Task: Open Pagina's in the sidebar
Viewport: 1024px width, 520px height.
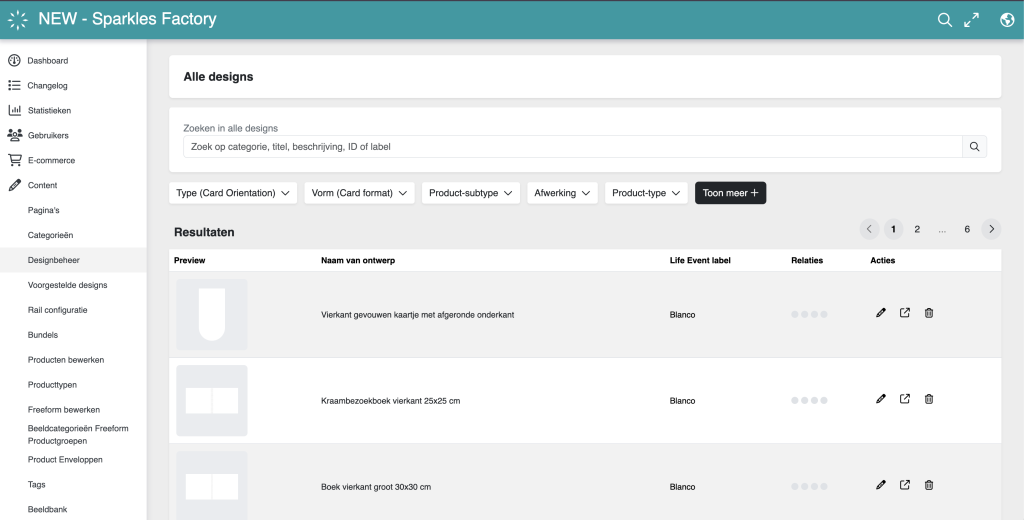Action: click(x=44, y=210)
